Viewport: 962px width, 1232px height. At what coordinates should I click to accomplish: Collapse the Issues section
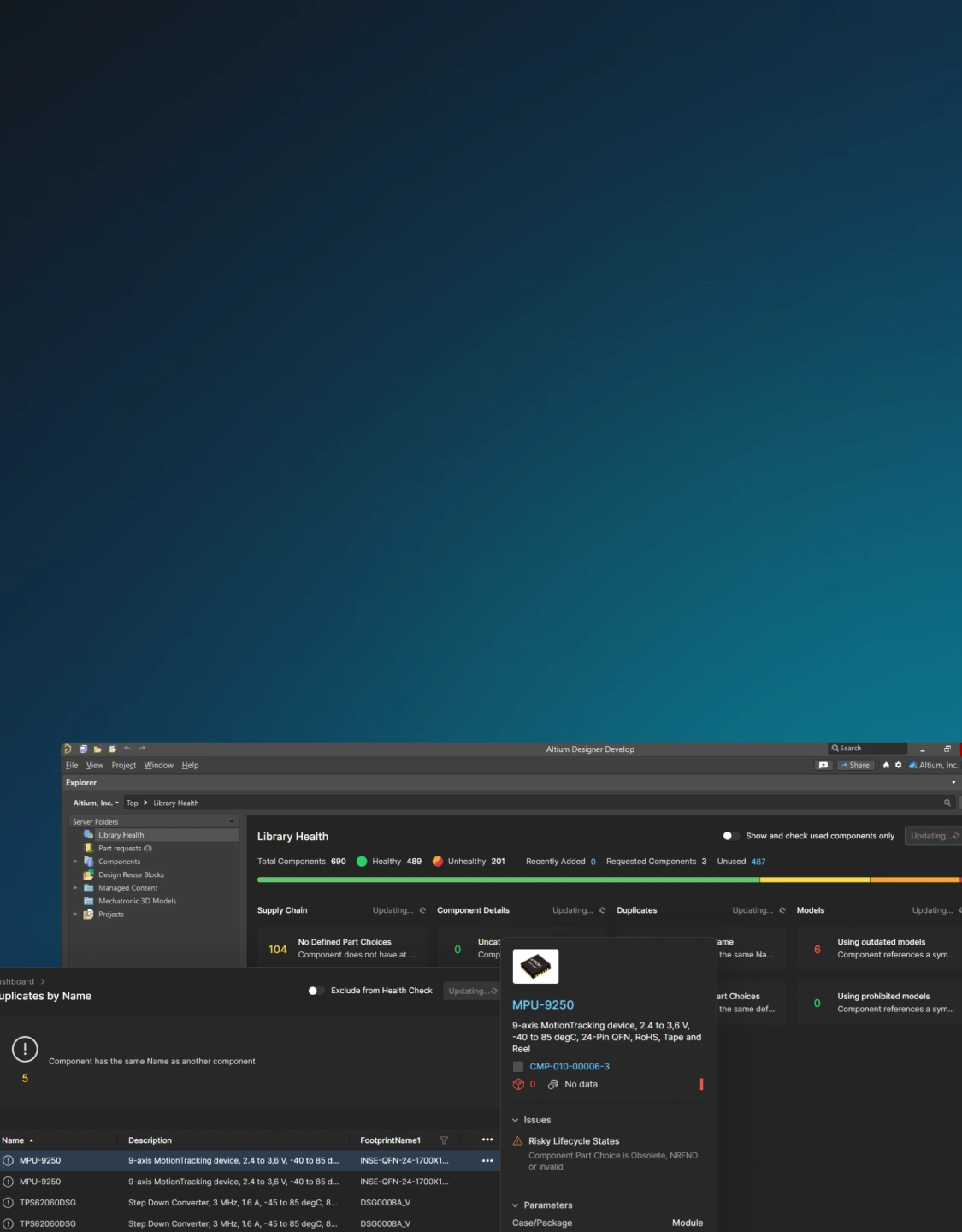pyautogui.click(x=516, y=1121)
